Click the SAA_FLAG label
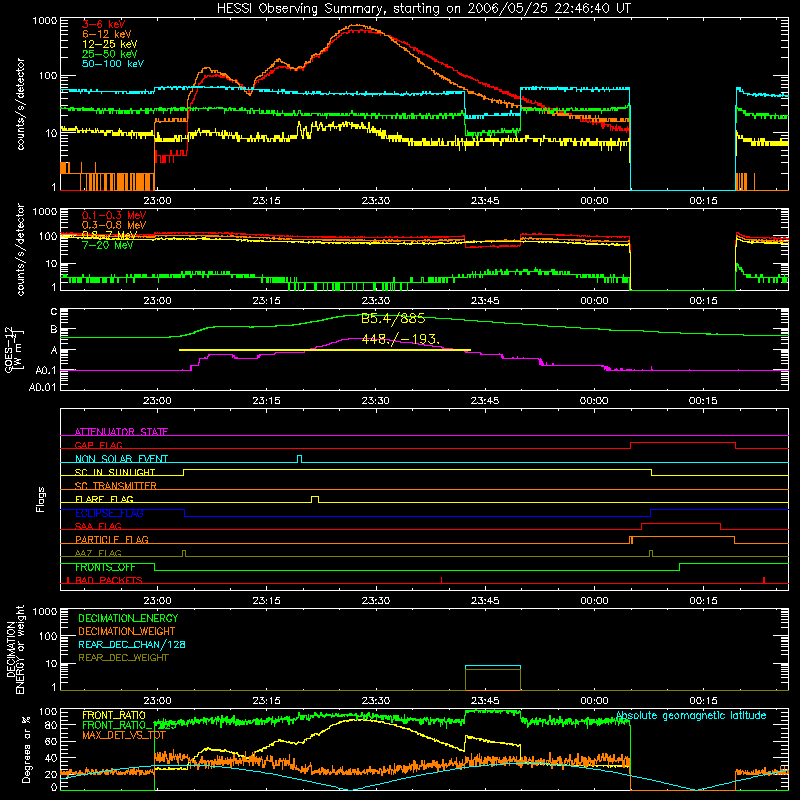This screenshot has height=800, width=800. pos(98,526)
